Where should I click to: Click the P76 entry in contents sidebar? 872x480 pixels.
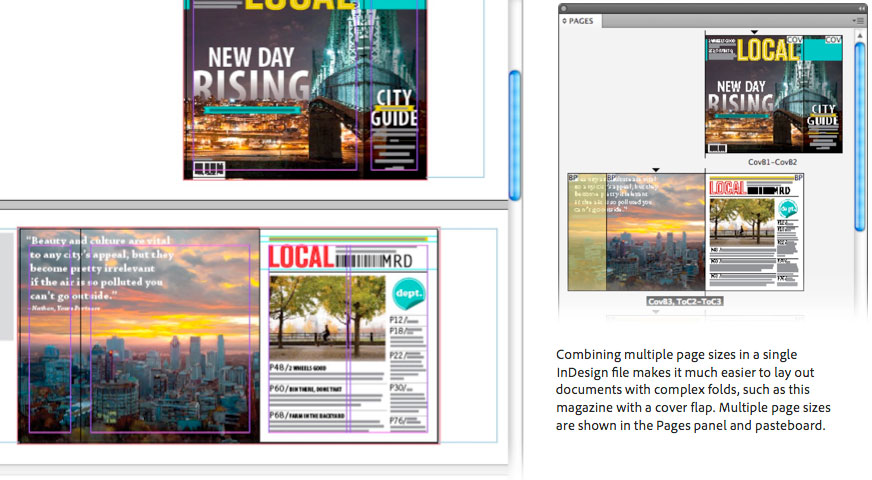click(x=404, y=420)
